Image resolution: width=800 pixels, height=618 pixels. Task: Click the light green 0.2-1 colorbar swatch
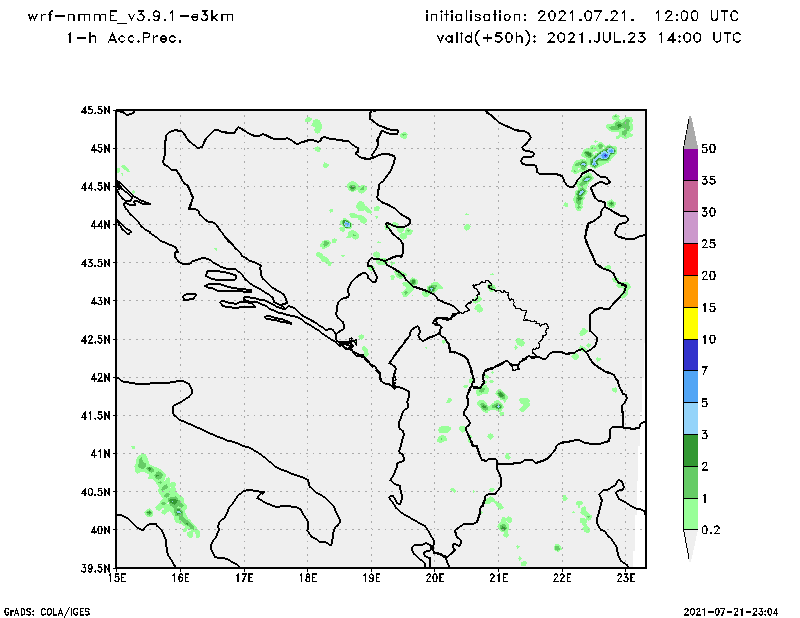click(690, 514)
